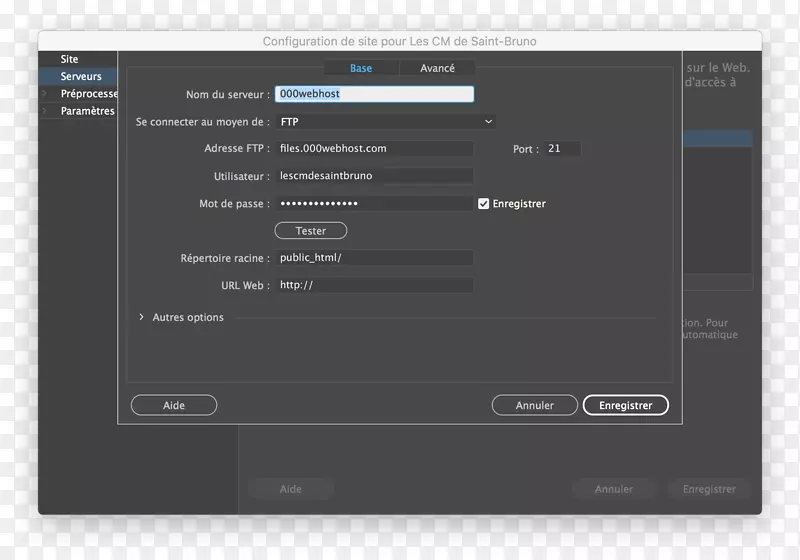Click the Adresse FTP field
Screen dimensions: 800x560
click(374, 148)
